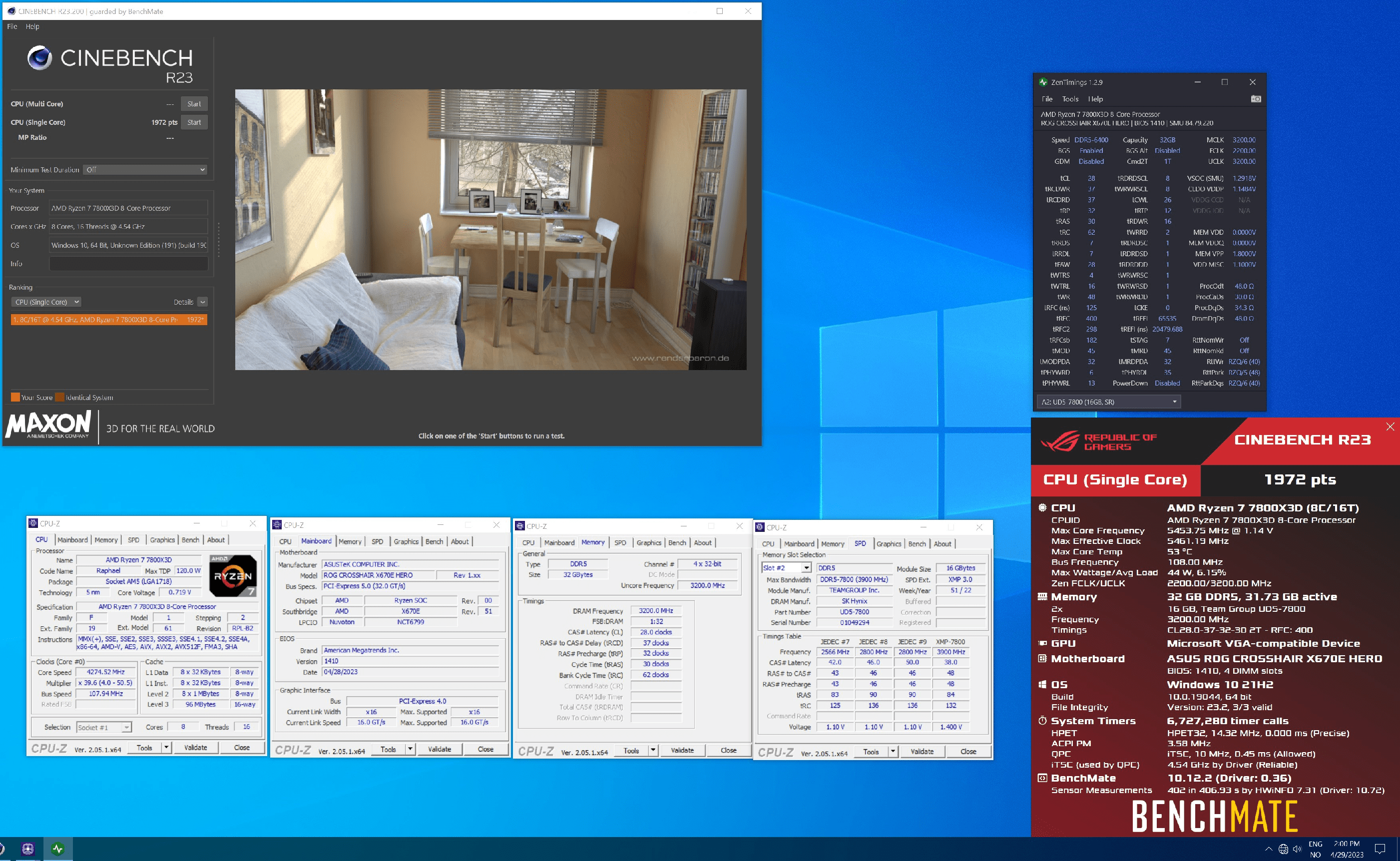This screenshot has height=861, width=1400.
Task: Switch to Memory tab in CPU-Z CPU window
Action: (x=106, y=540)
